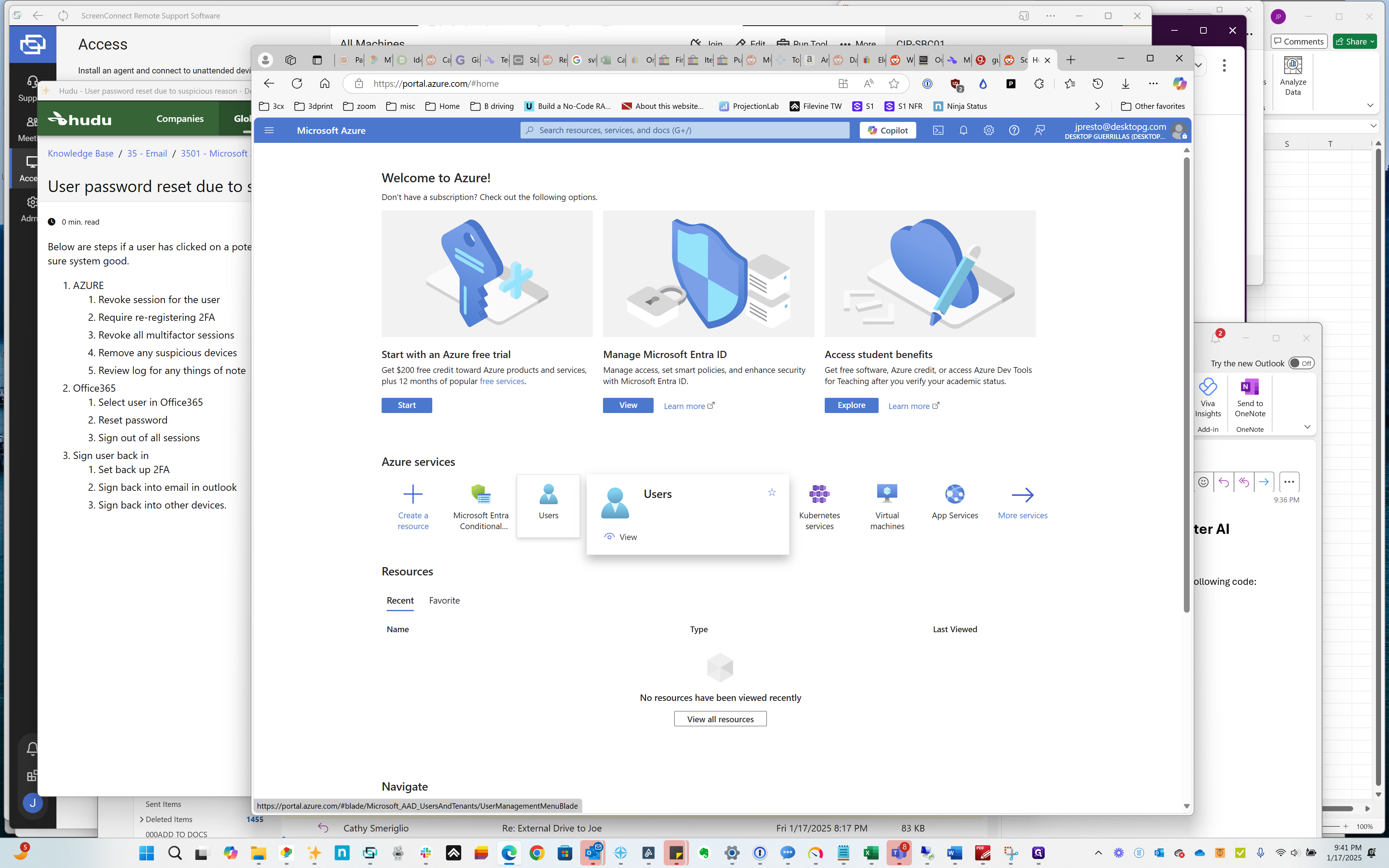Open Edge extensions puzzle icon
Image resolution: width=1389 pixels, height=868 pixels.
click(1039, 84)
